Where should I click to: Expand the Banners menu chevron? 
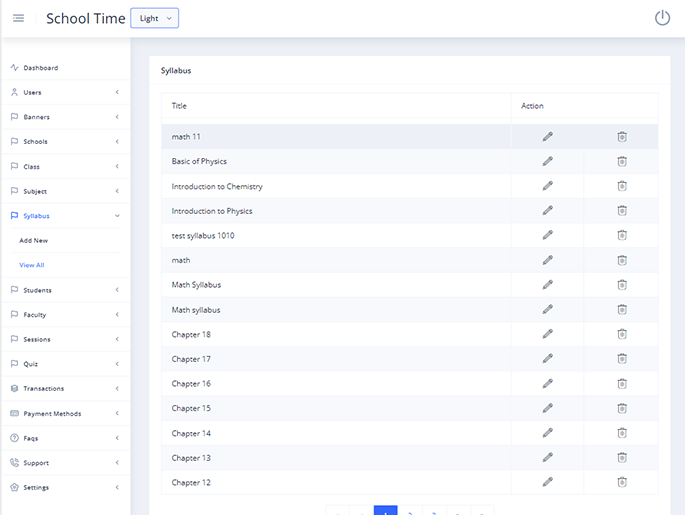click(117, 117)
